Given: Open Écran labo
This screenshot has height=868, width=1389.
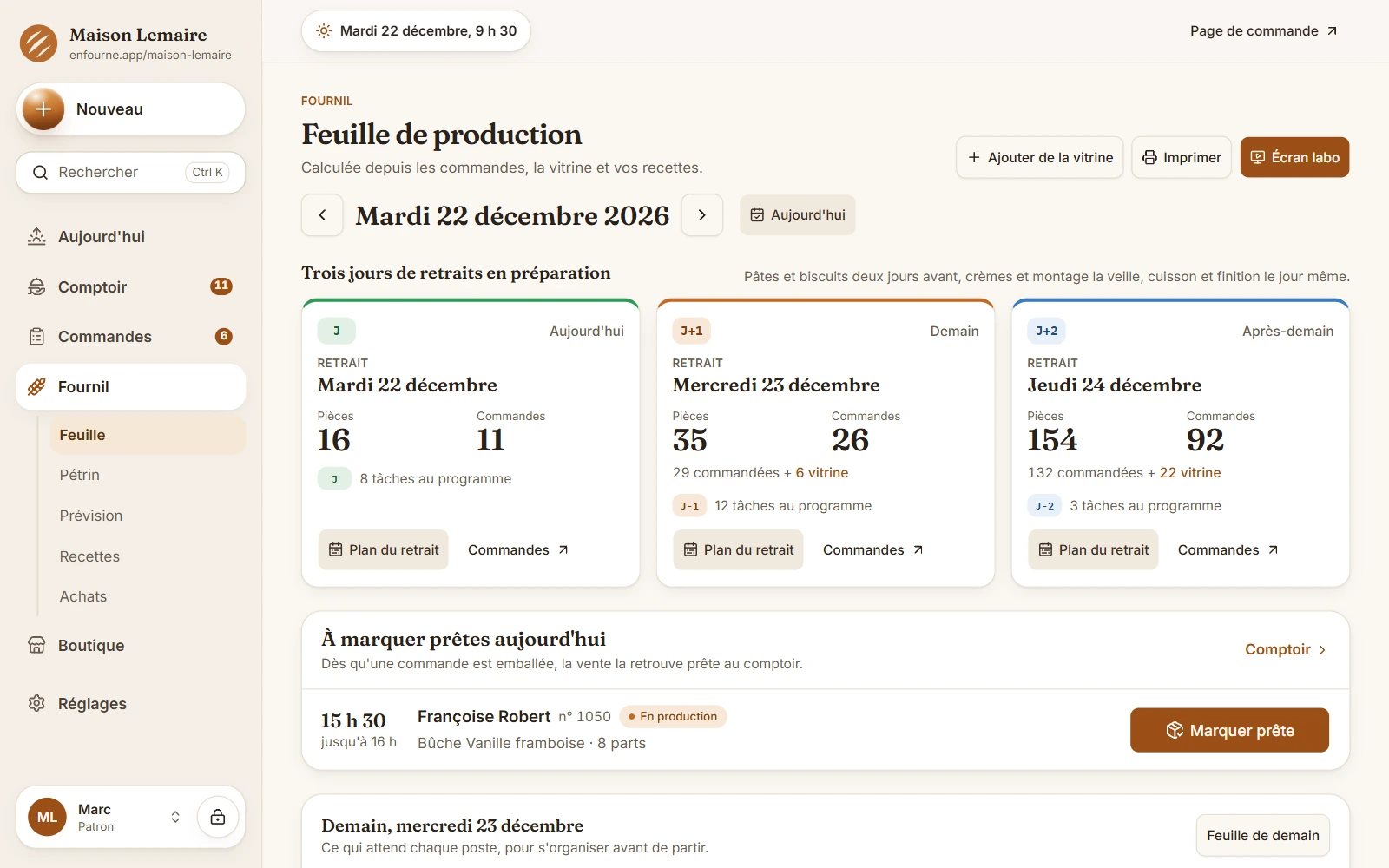Looking at the screenshot, I should coord(1294,157).
